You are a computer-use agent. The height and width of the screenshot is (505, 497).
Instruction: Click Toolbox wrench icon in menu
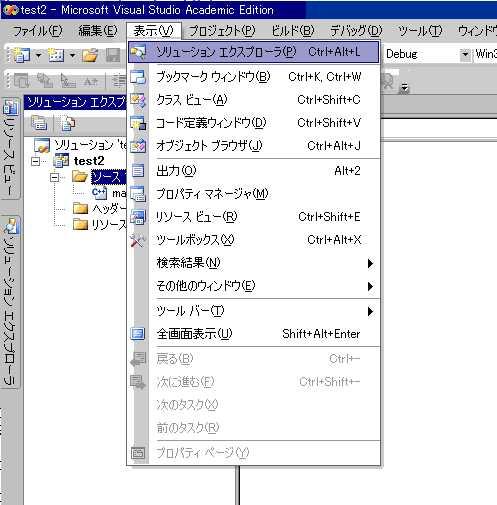pos(137,240)
